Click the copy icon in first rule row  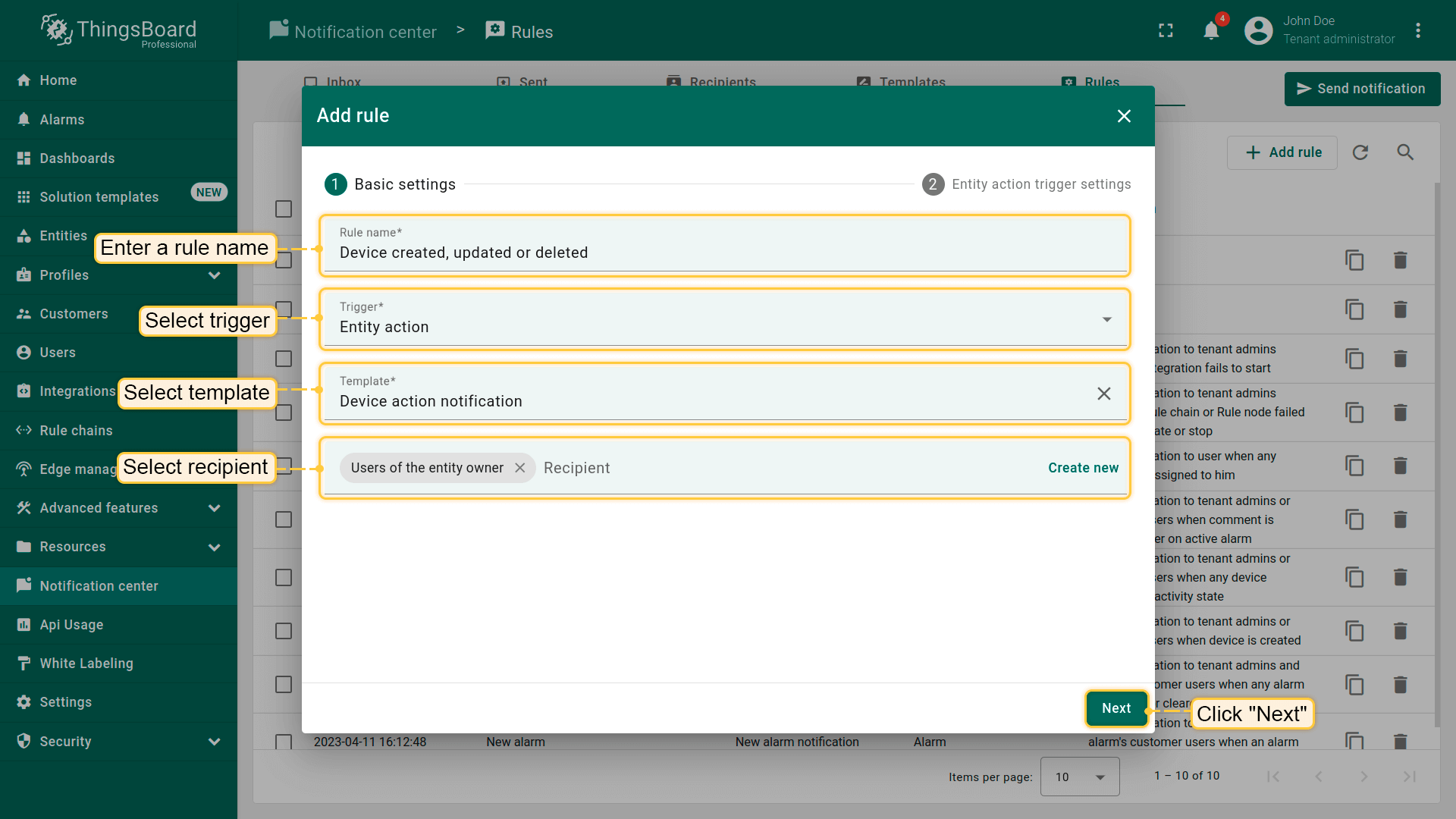[x=1354, y=260]
